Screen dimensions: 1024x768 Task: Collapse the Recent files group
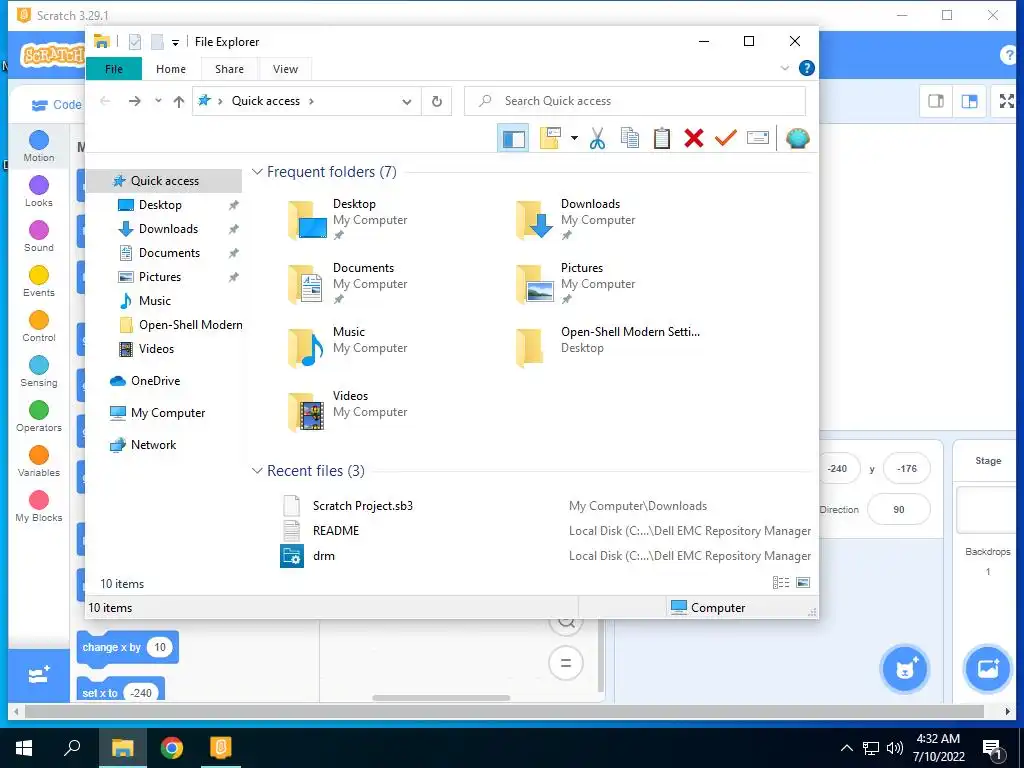[x=257, y=471]
